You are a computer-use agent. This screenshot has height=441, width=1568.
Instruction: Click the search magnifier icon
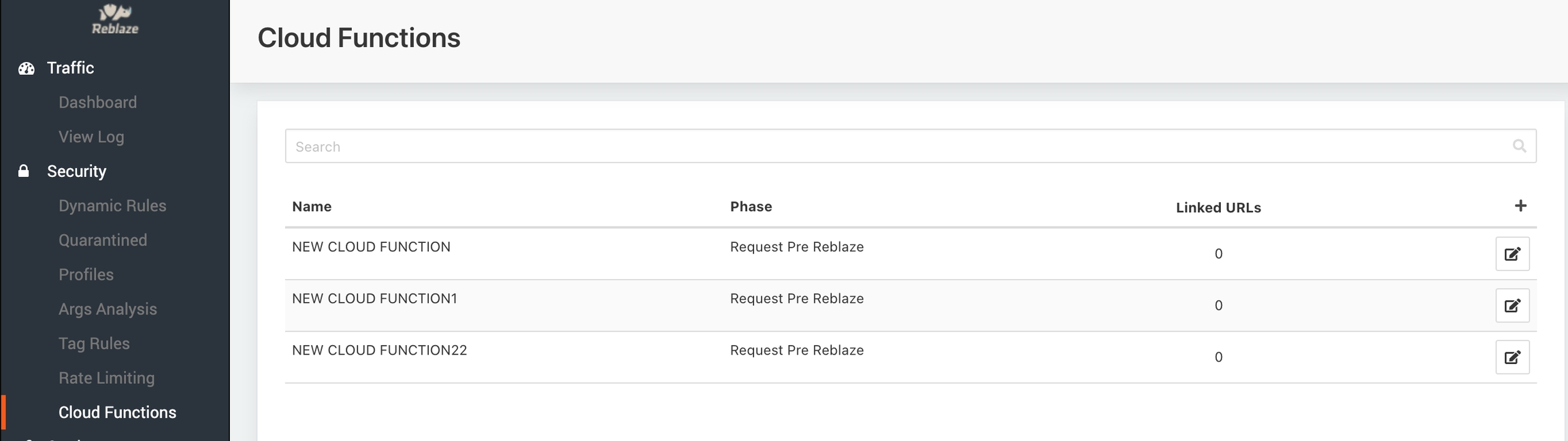point(1519,146)
